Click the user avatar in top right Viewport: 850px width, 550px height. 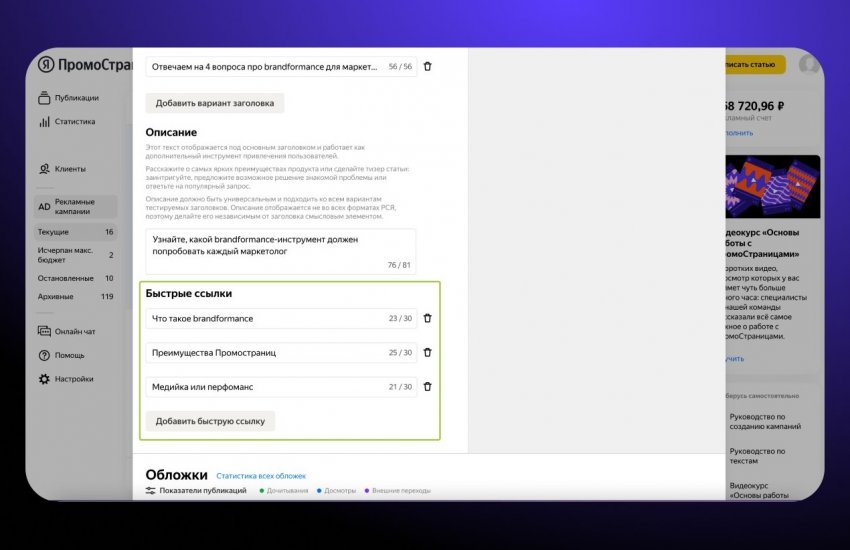point(809,65)
